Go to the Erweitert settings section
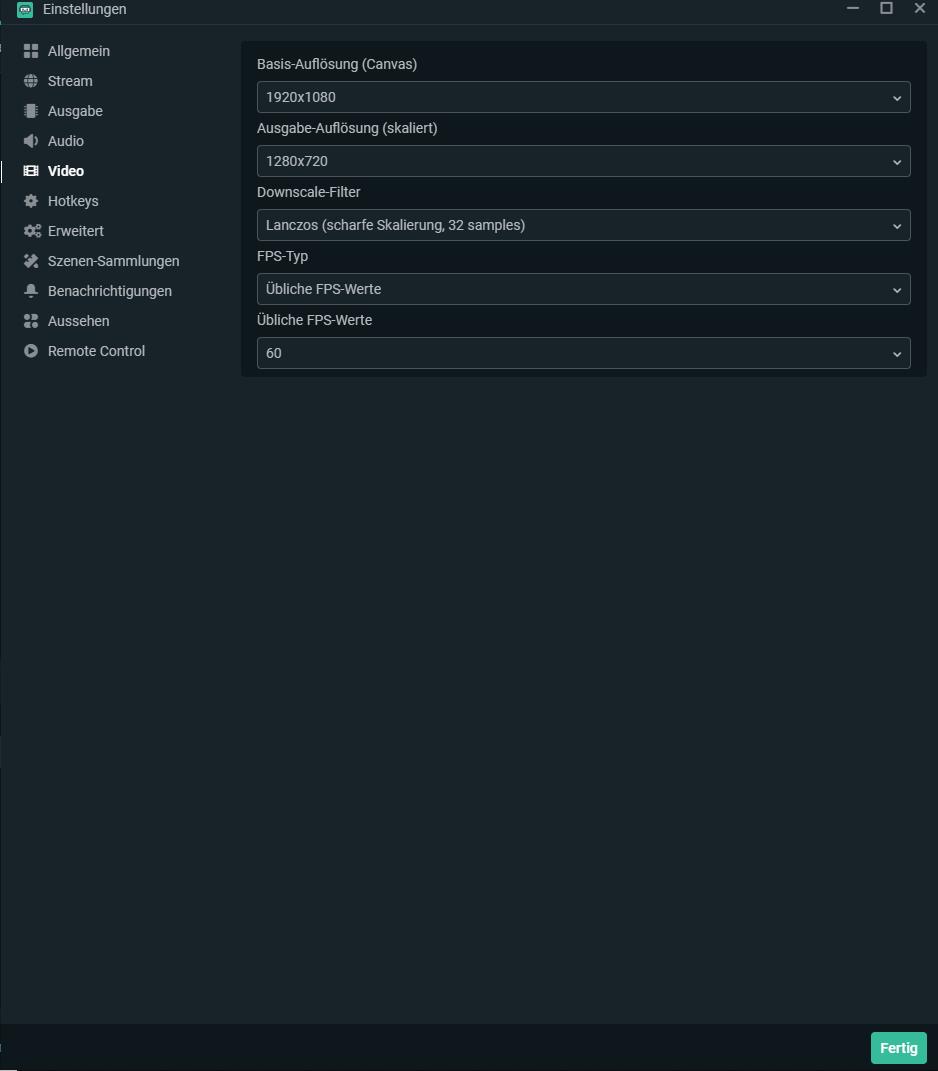 (x=75, y=231)
